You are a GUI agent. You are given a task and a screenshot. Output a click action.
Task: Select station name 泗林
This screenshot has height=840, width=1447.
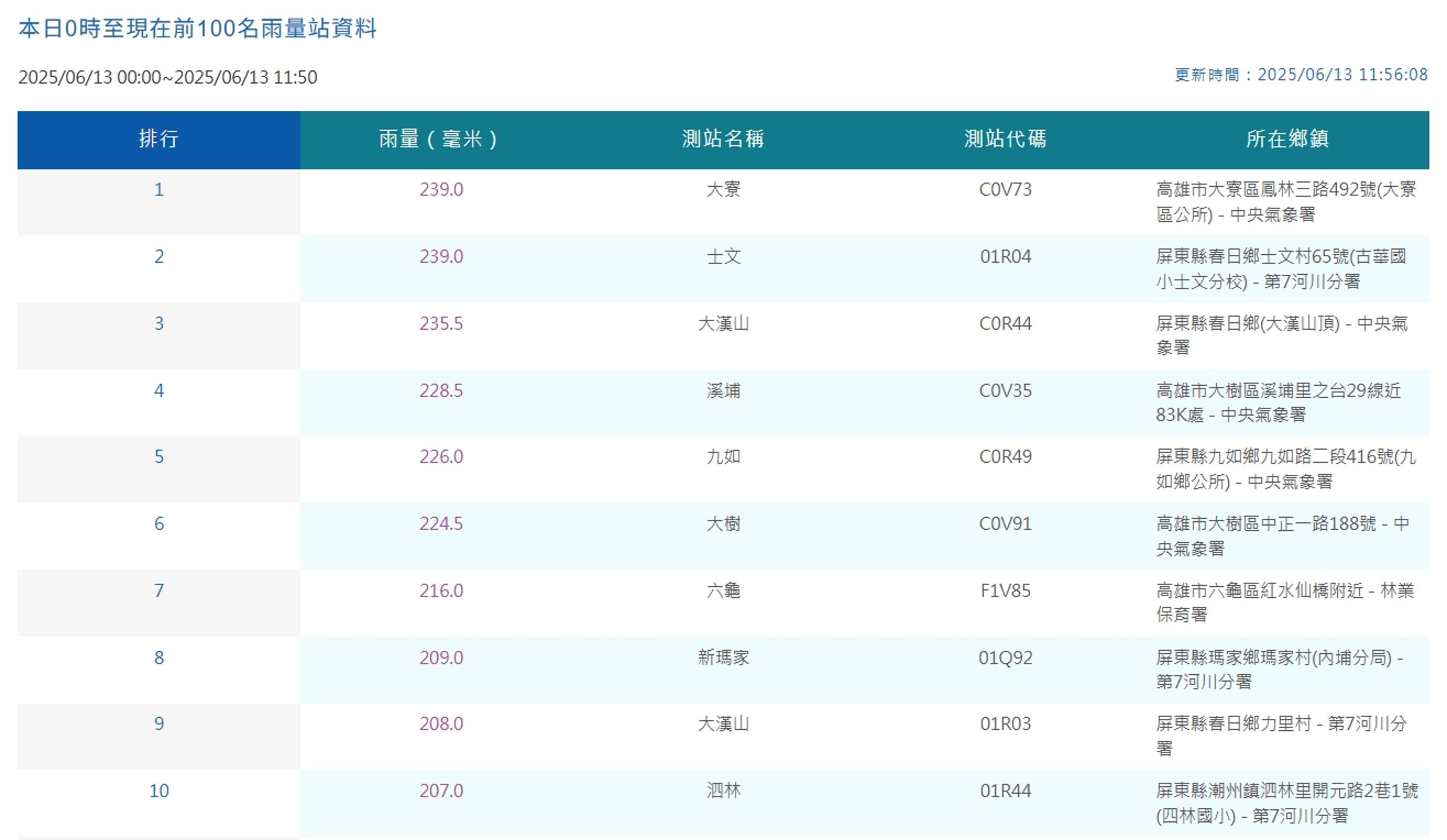click(723, 791)
